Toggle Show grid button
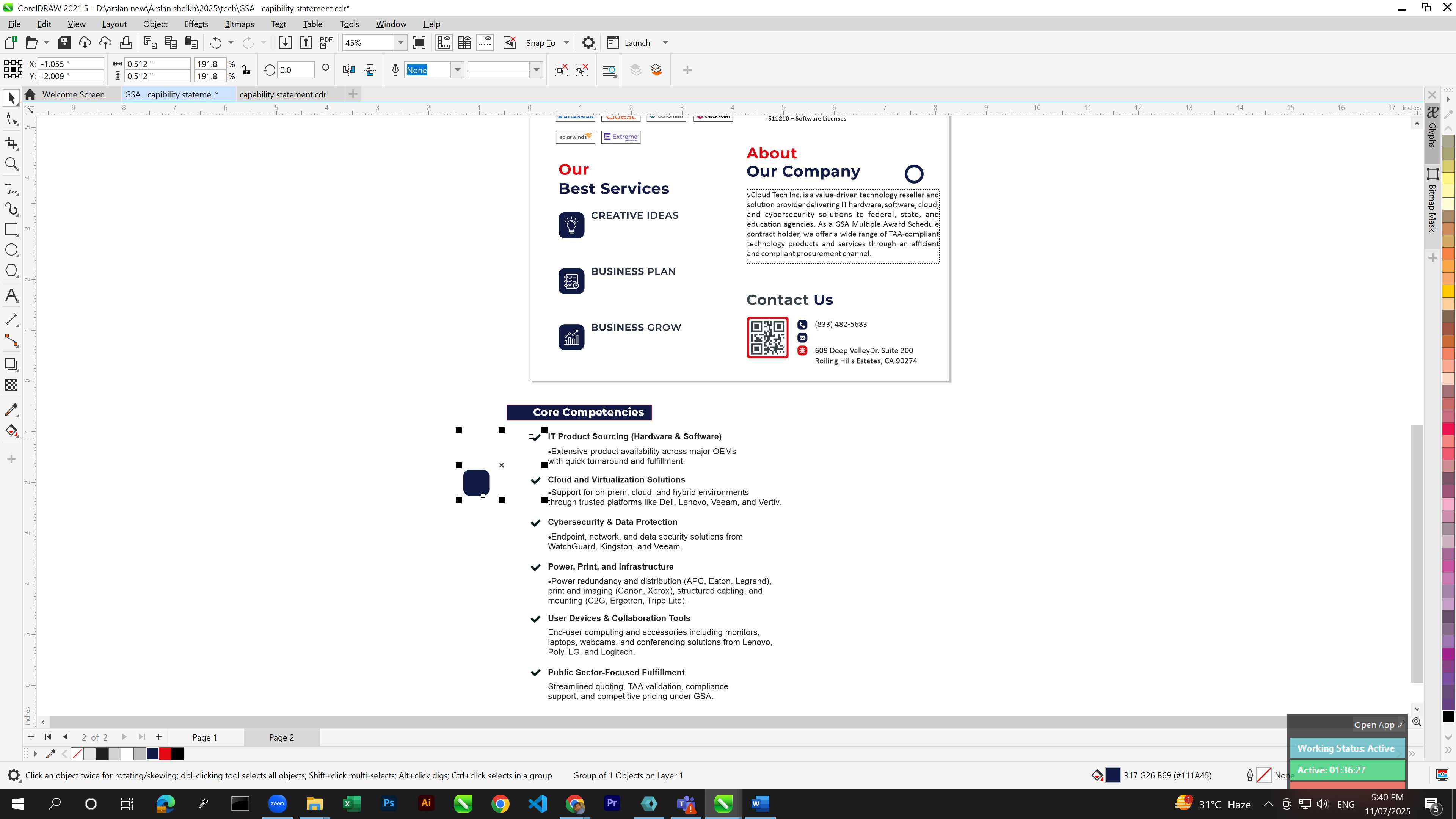This screenshot has height=819, width=1456. [x=464, y=43]
